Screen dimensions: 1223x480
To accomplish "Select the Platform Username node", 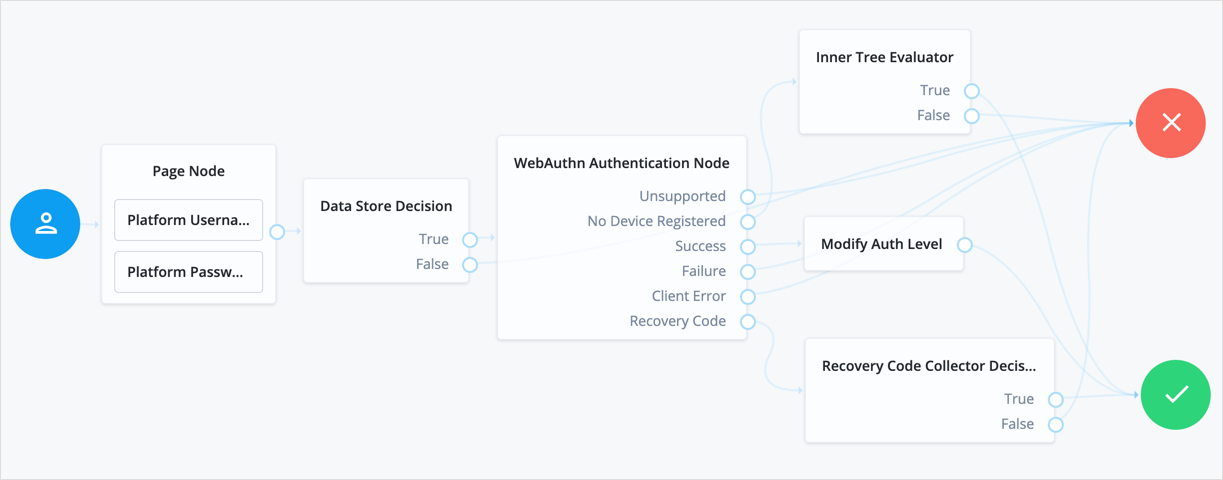I will (x=188, y=220).
